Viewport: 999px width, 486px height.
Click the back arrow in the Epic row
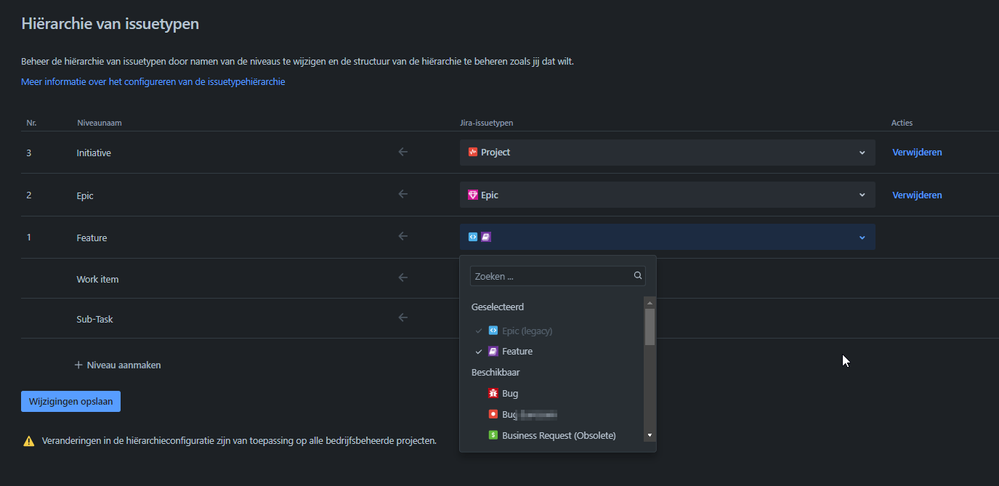[x=403, y=194]
